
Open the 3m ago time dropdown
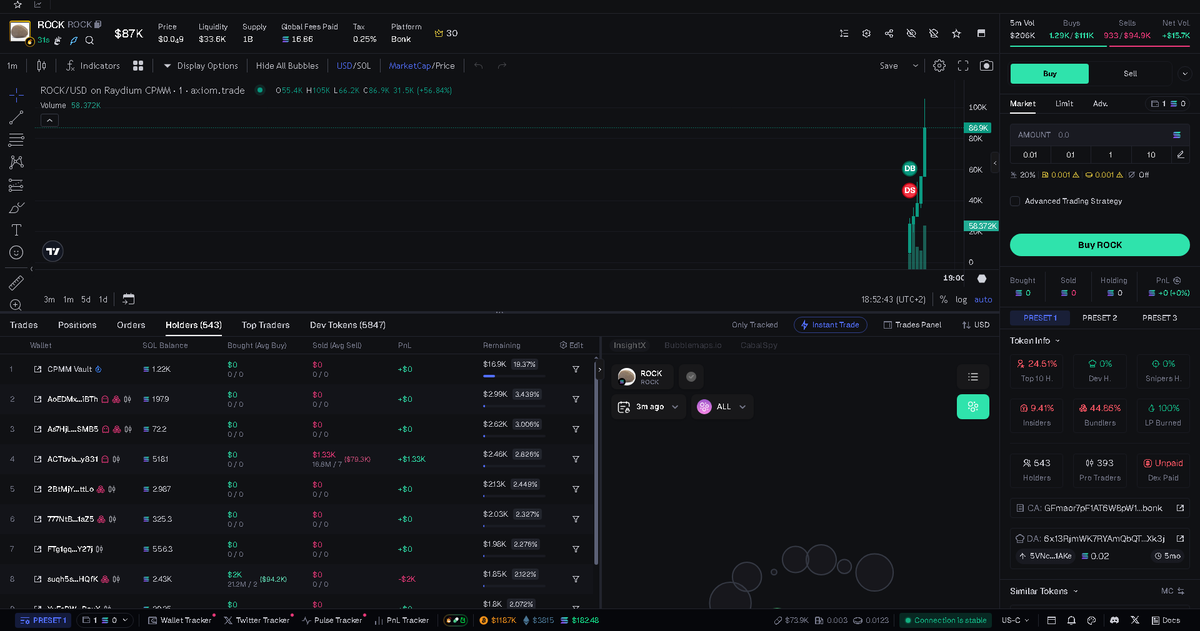pyautogui.click(x=650, y=407)
